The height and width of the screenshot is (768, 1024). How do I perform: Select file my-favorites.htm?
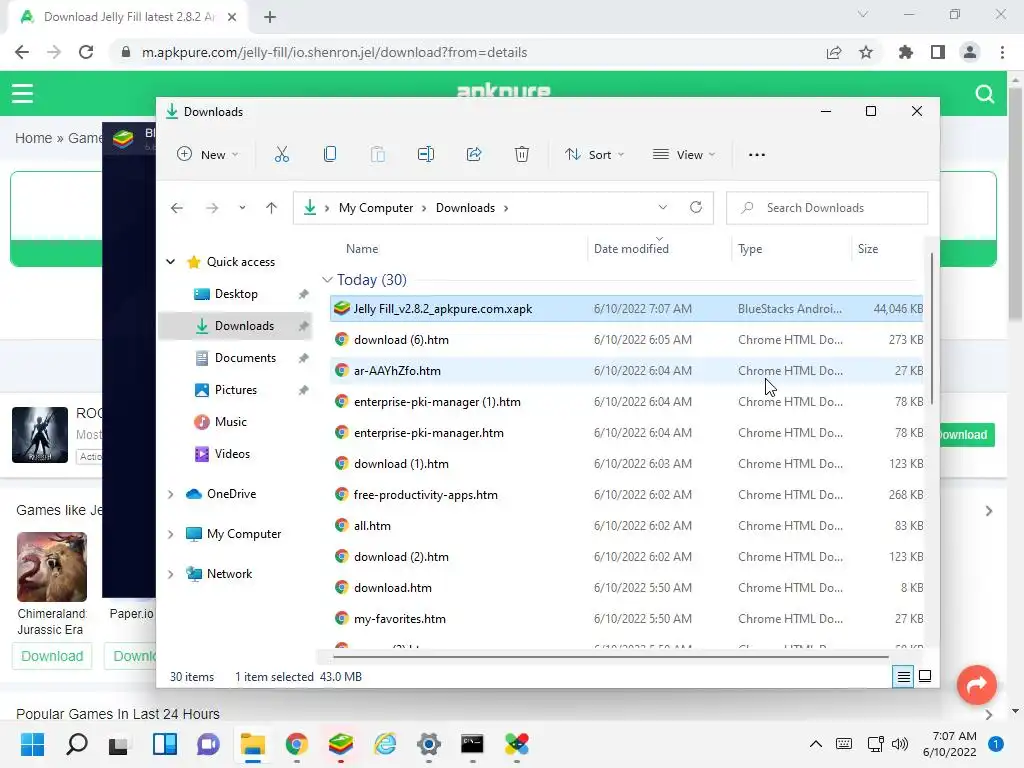click(x=626, y=619)
